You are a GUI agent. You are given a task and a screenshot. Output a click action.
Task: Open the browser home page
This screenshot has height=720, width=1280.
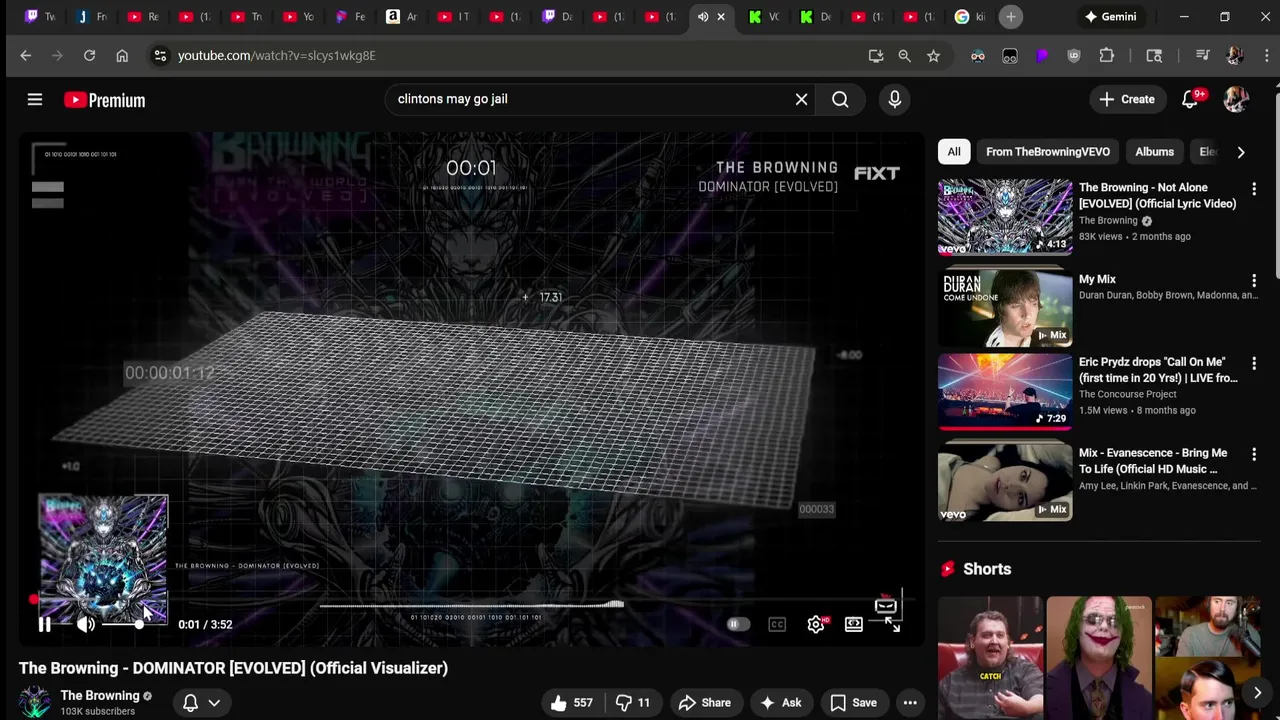point(122,56)
